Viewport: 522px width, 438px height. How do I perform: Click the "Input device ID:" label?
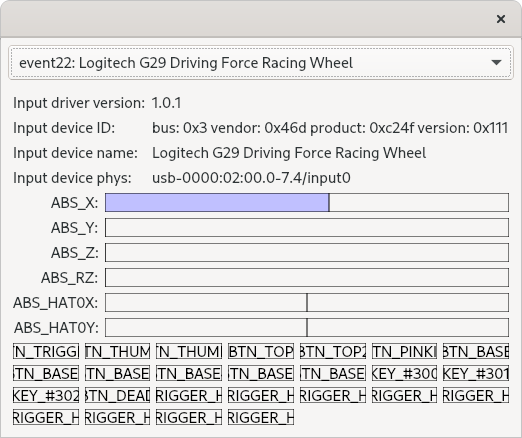[x=64, y=128]
